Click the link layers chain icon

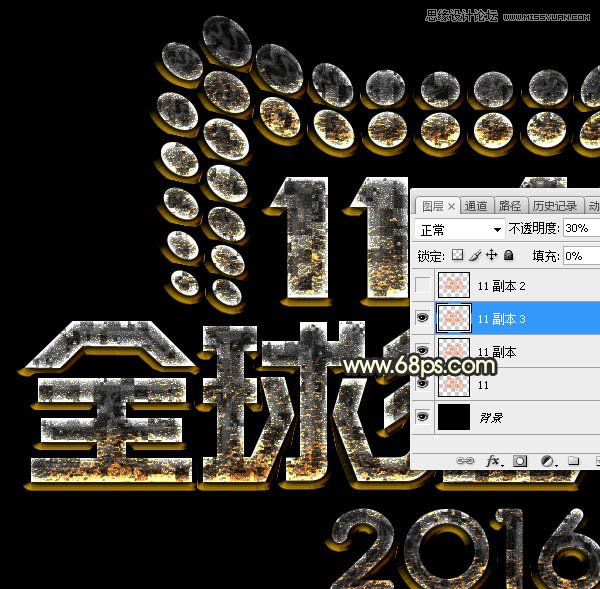click(465, 461)
